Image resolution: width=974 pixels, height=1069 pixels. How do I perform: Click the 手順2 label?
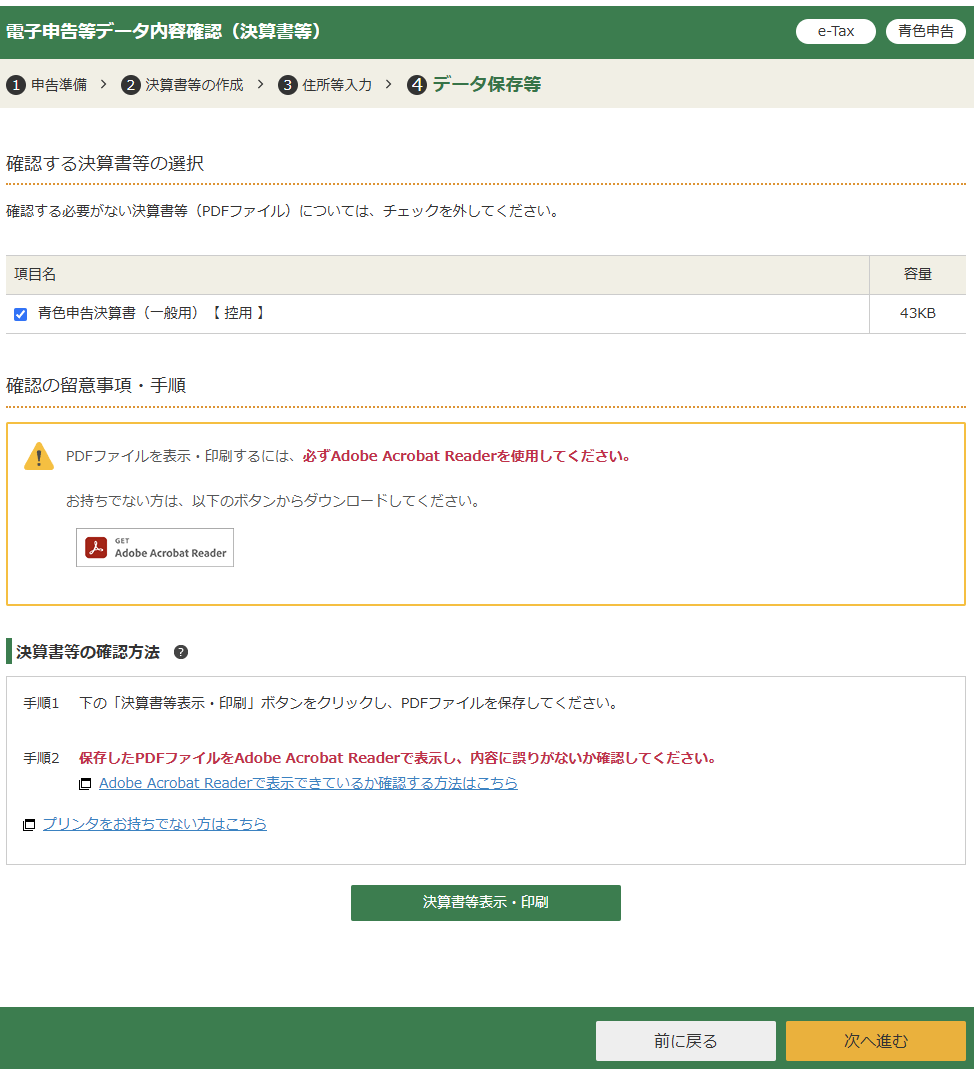click(42, 759)
